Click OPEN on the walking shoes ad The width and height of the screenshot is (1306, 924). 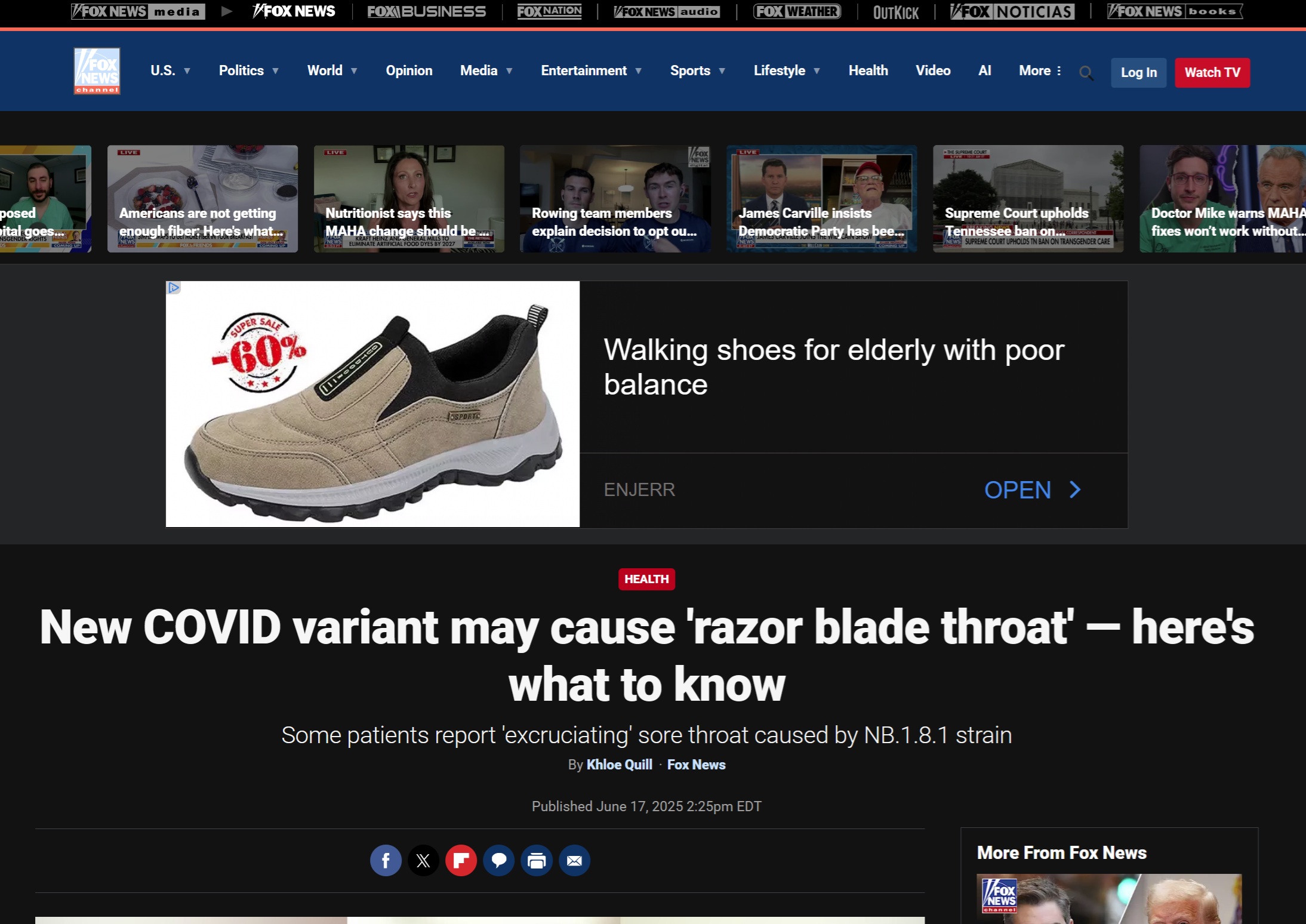(1018, 490)
